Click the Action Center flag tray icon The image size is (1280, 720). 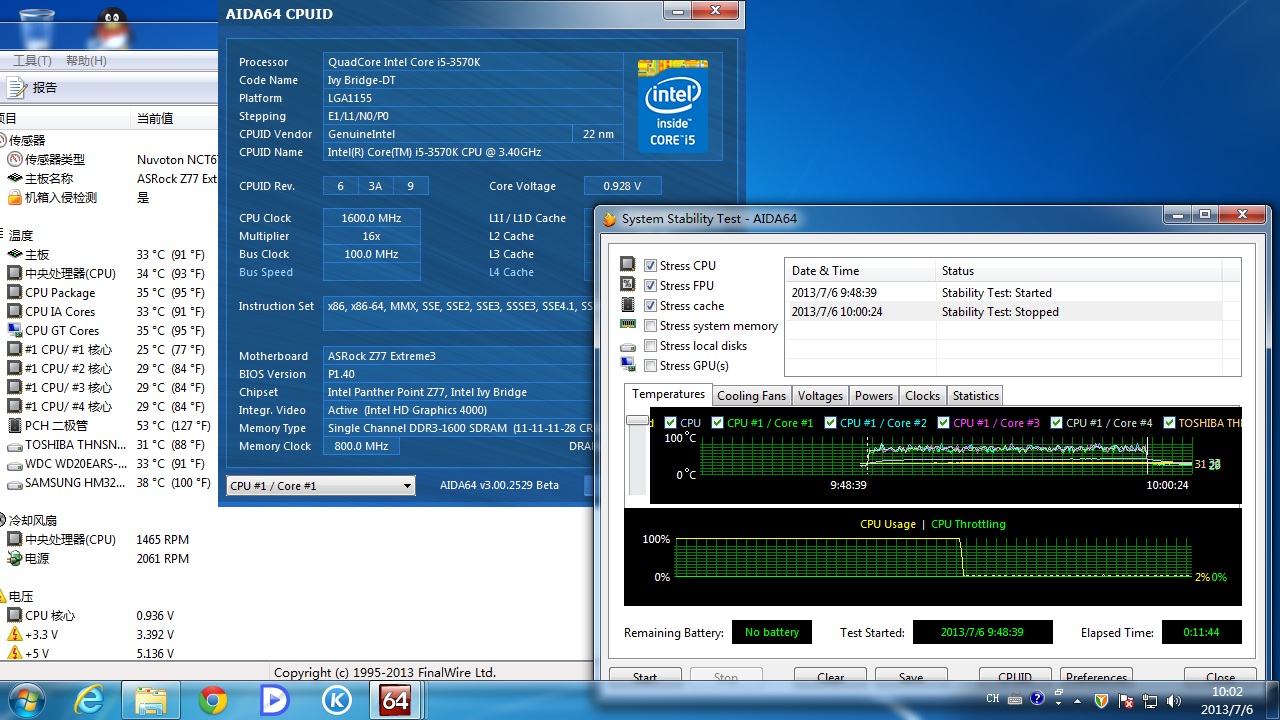coord(1126,699)
